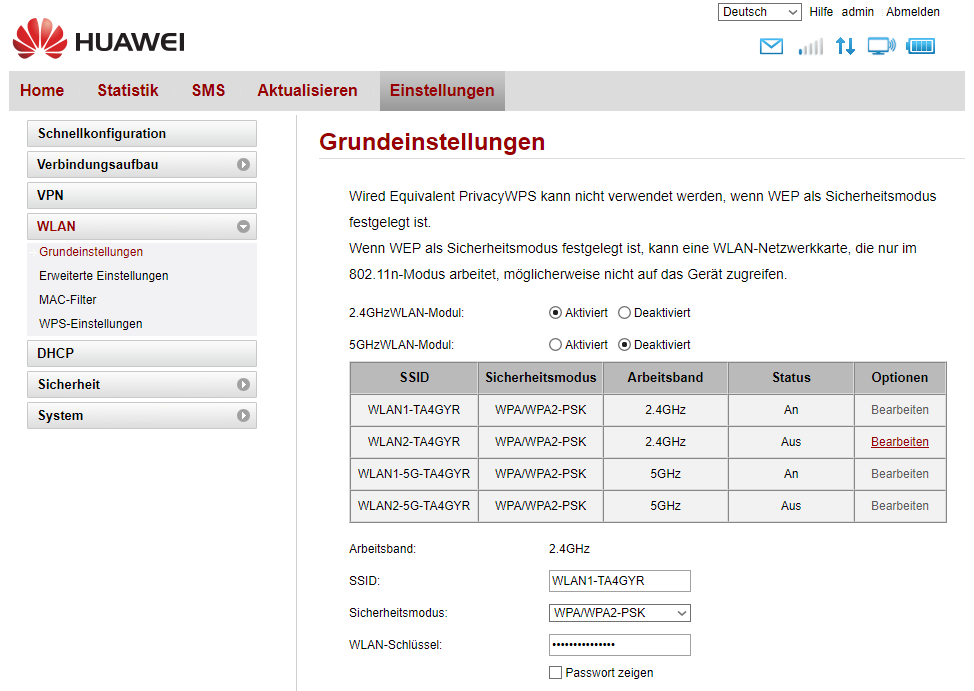This screenshot has height=691, width=974.
Task: Click the battery status icon
Action: point(920,46)
